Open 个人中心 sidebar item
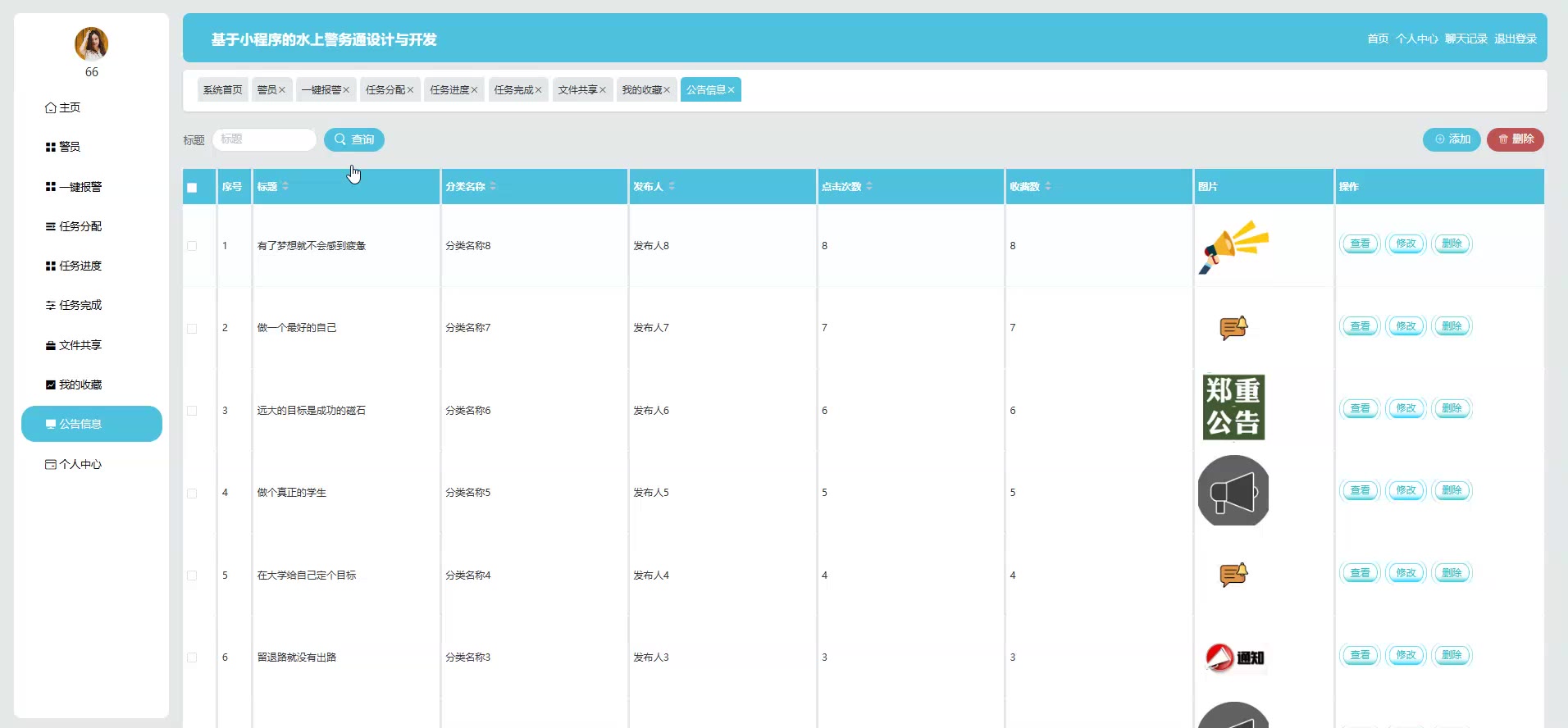This screenshot has width=1568, height=728. point(74,464)
